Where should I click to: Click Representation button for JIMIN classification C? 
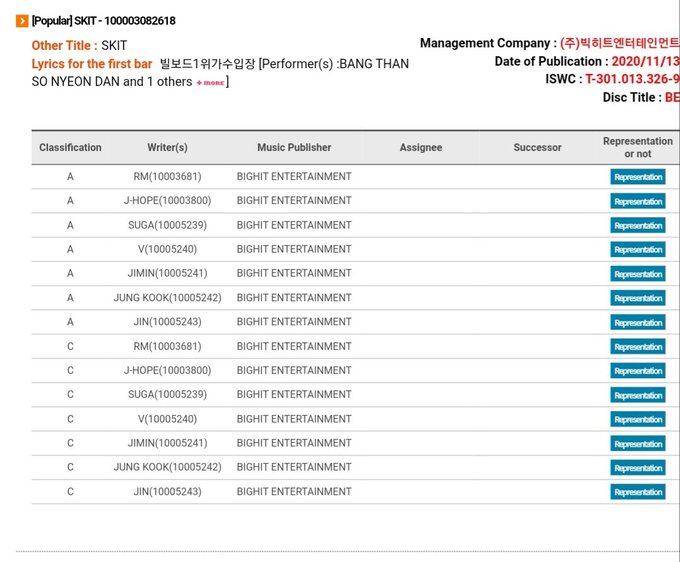tap(638, 444)
